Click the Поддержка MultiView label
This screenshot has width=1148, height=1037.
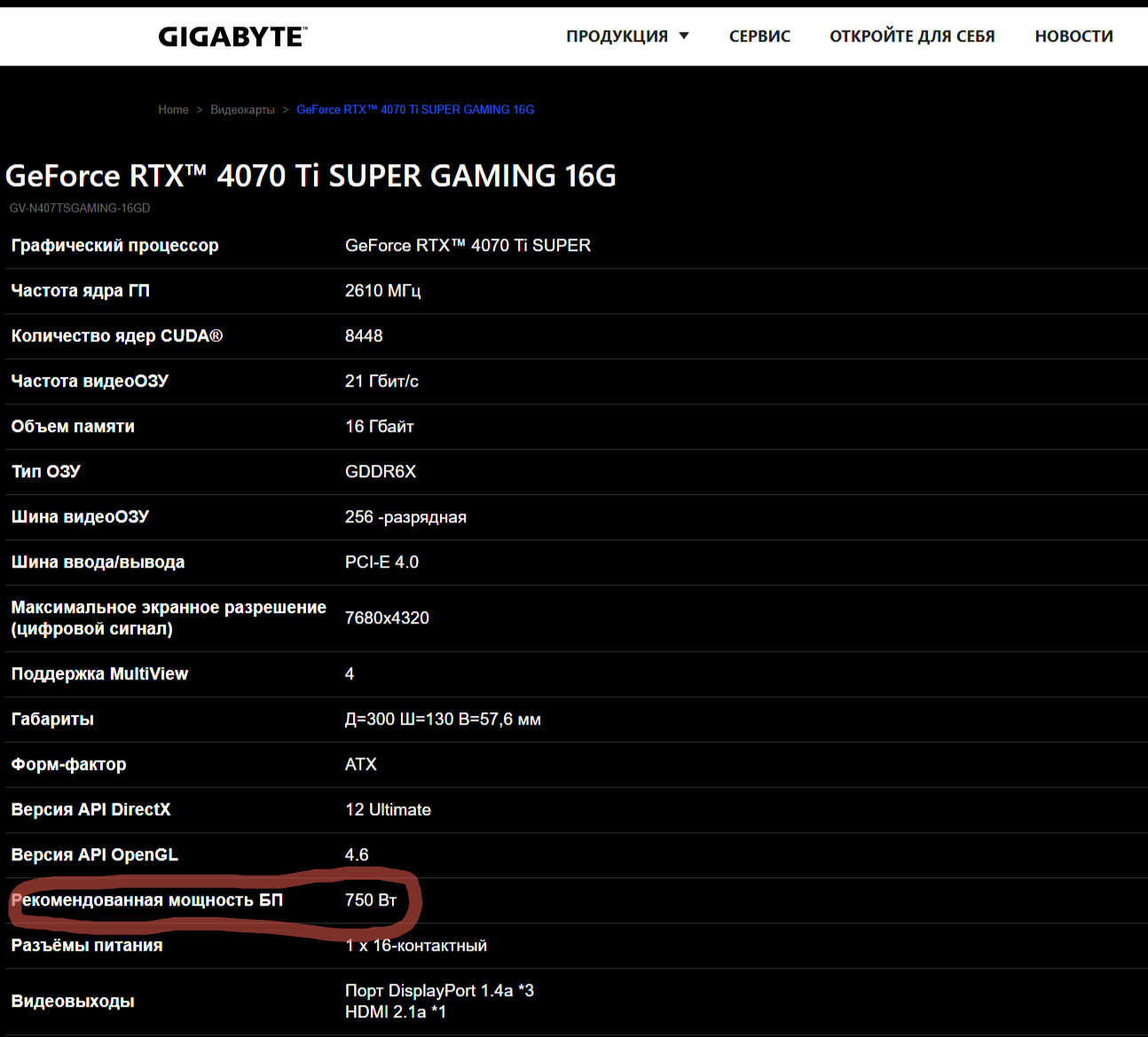[99, 674]
